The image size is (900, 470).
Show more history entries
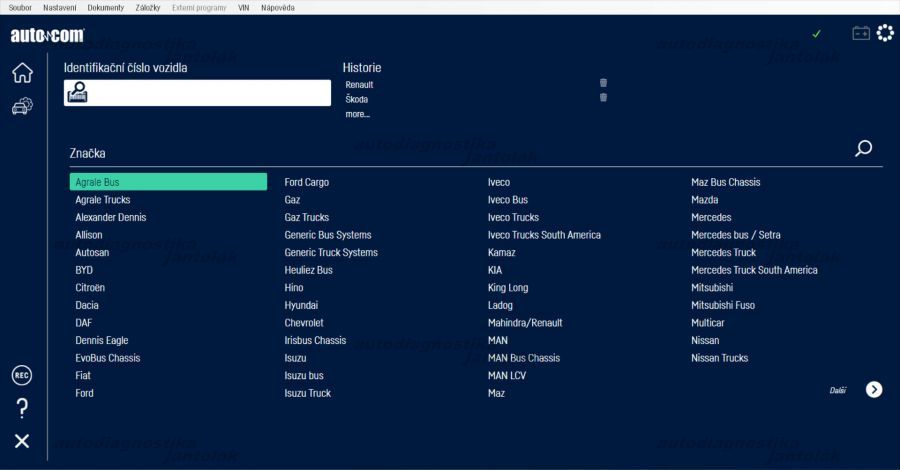(x=357, y=114)
